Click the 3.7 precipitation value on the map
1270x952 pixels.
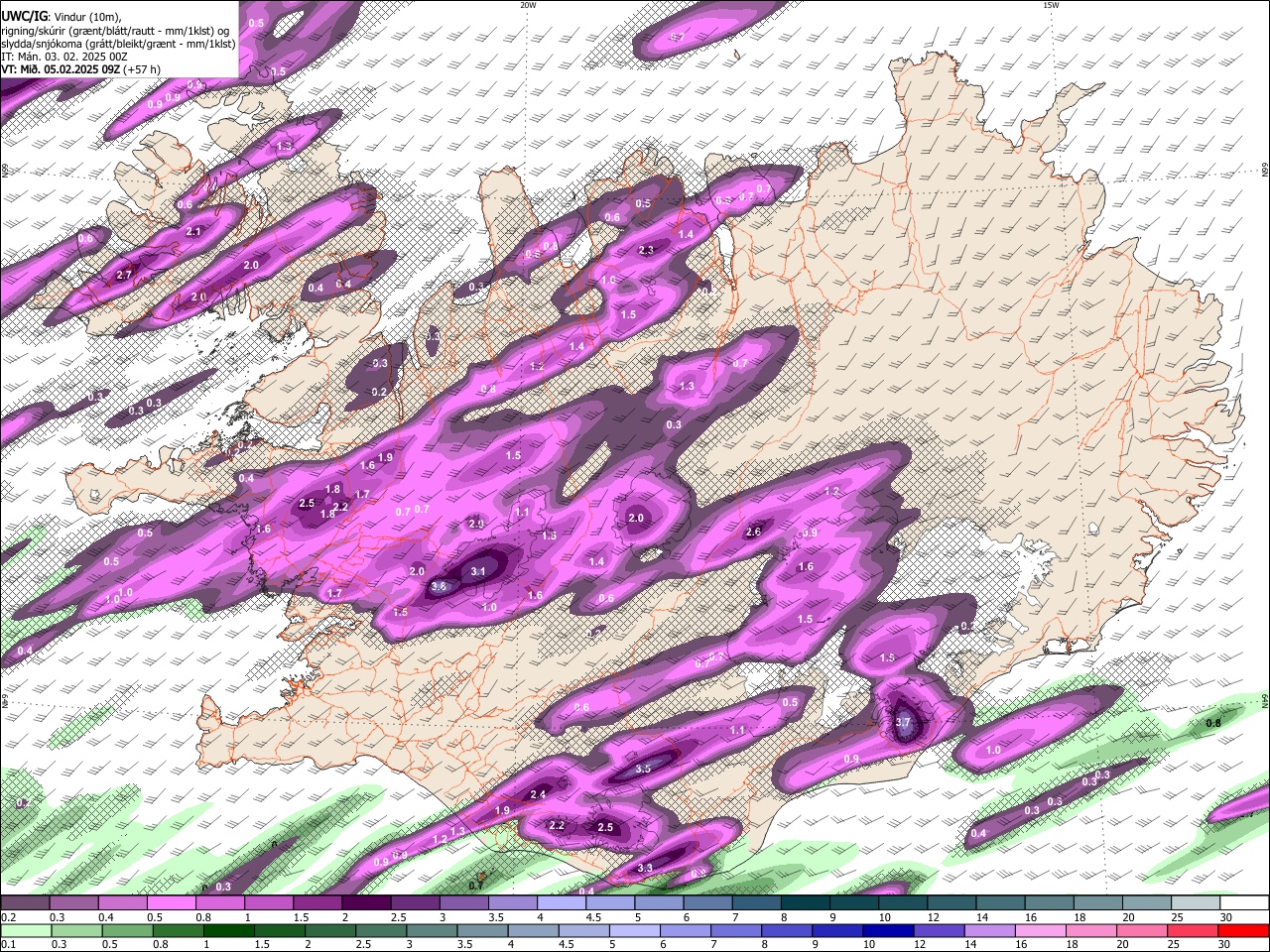pyautogui.click(x=903, y=723)
